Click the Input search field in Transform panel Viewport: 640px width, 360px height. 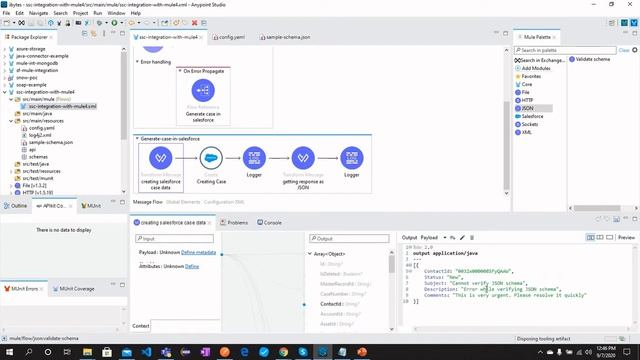coord(174,238)
